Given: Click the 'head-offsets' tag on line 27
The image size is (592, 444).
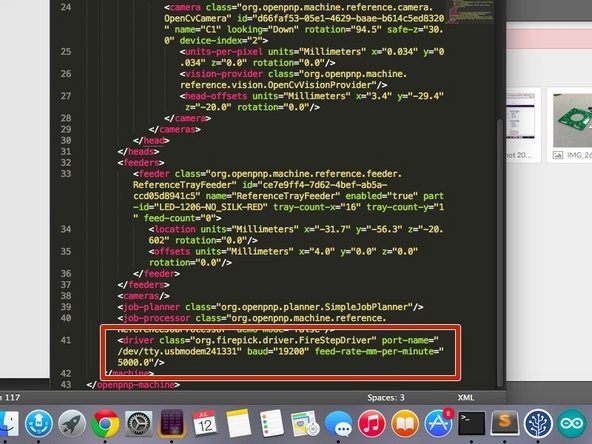Looking at the screenshot, I should (216, 96).
